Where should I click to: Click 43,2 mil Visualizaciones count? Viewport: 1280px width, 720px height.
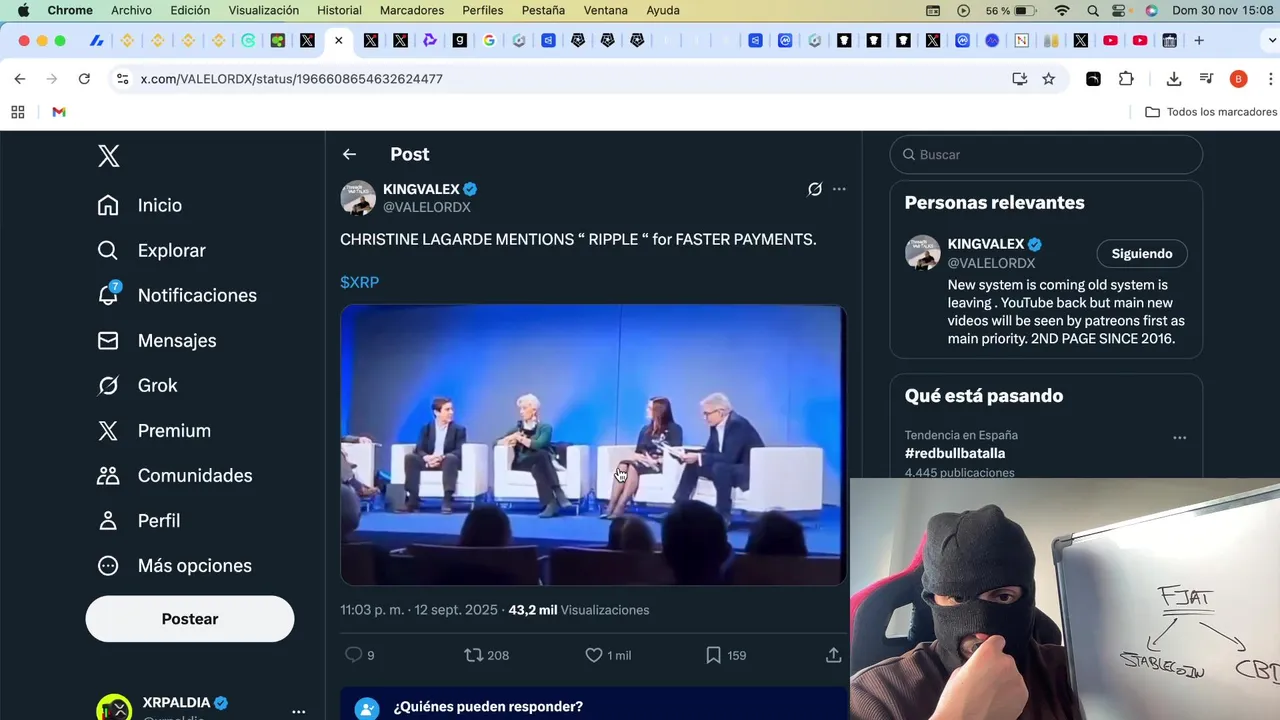578,610
